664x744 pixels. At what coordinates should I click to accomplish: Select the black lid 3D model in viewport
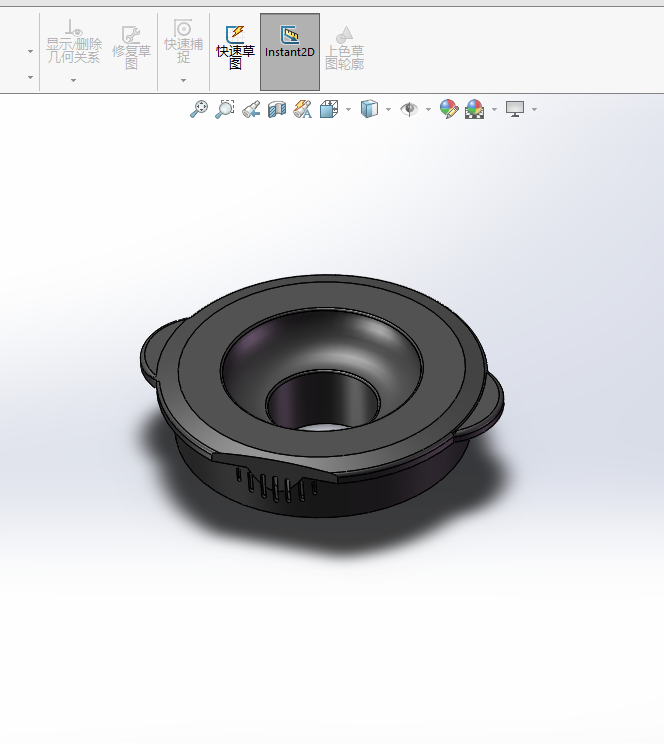(321, 396)
